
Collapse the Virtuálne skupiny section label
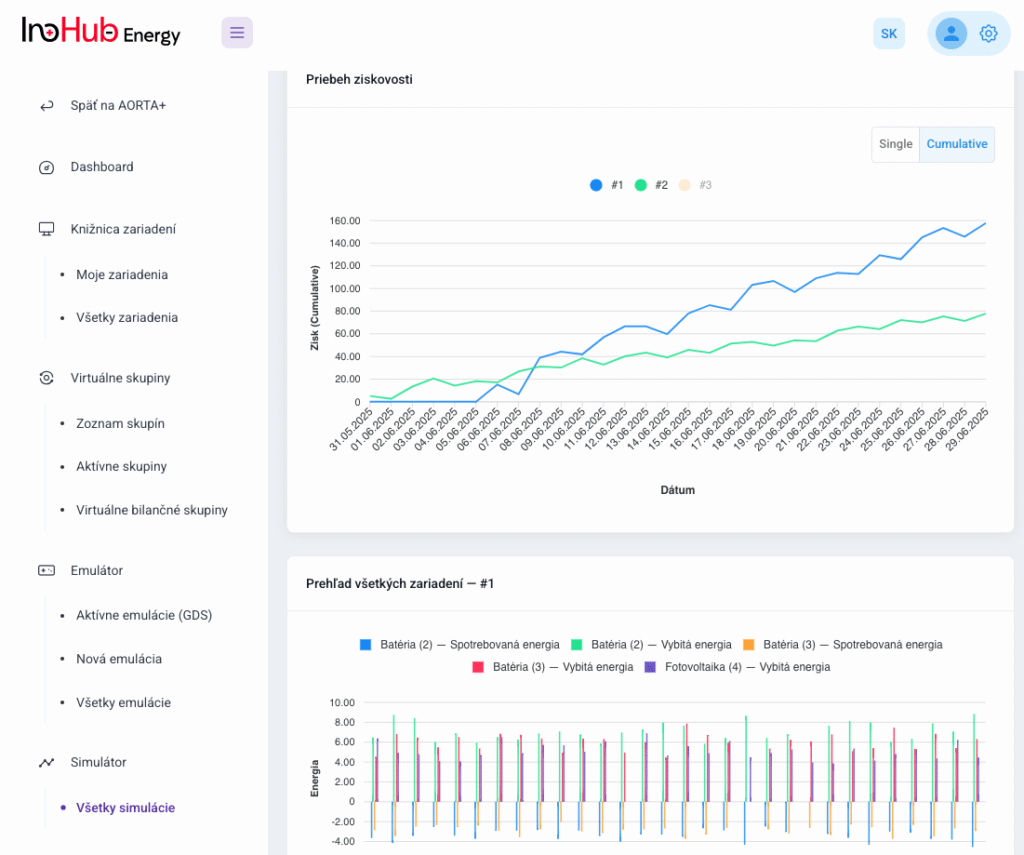120,378
